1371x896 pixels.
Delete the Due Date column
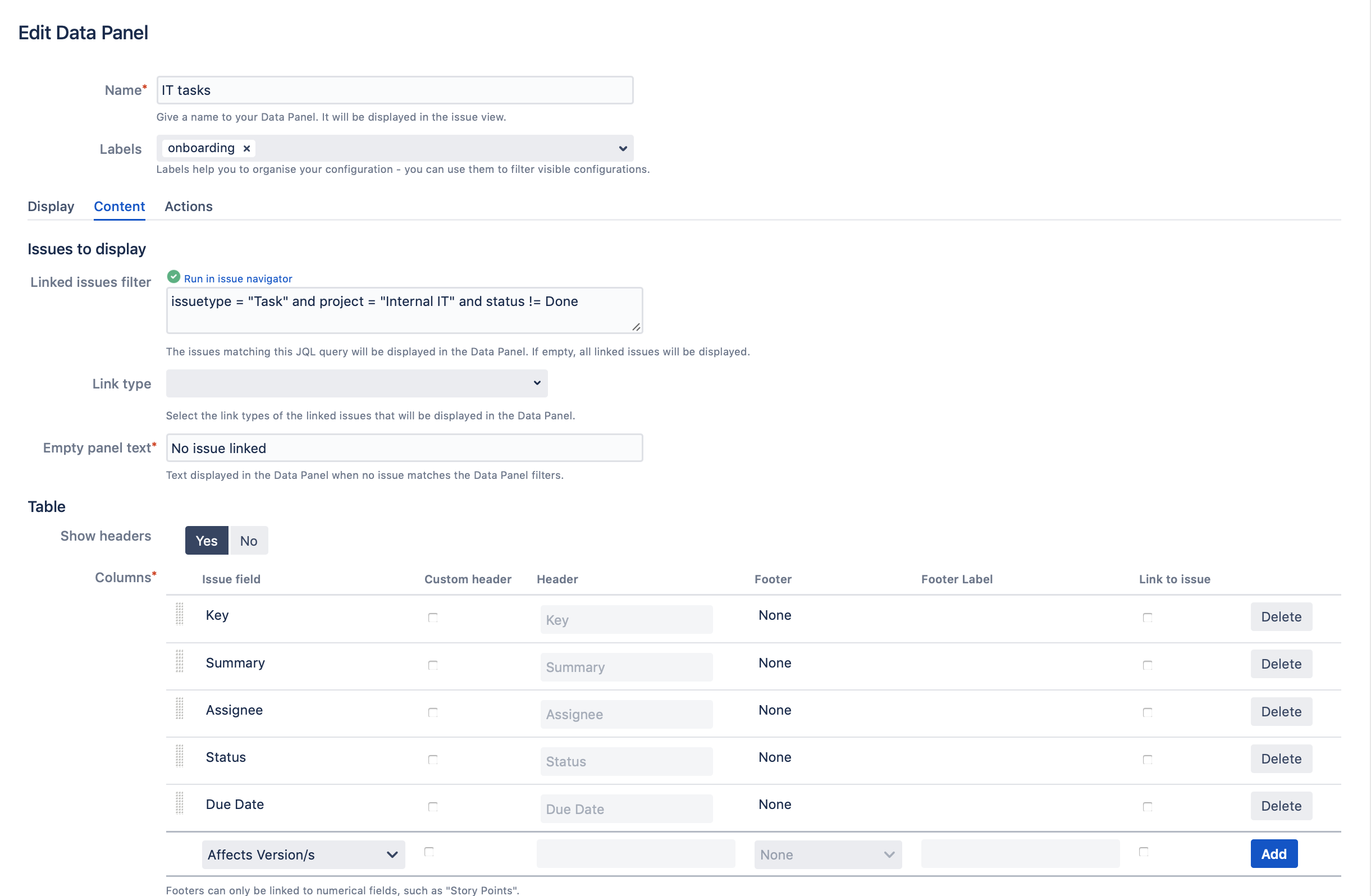point(1281,806)
